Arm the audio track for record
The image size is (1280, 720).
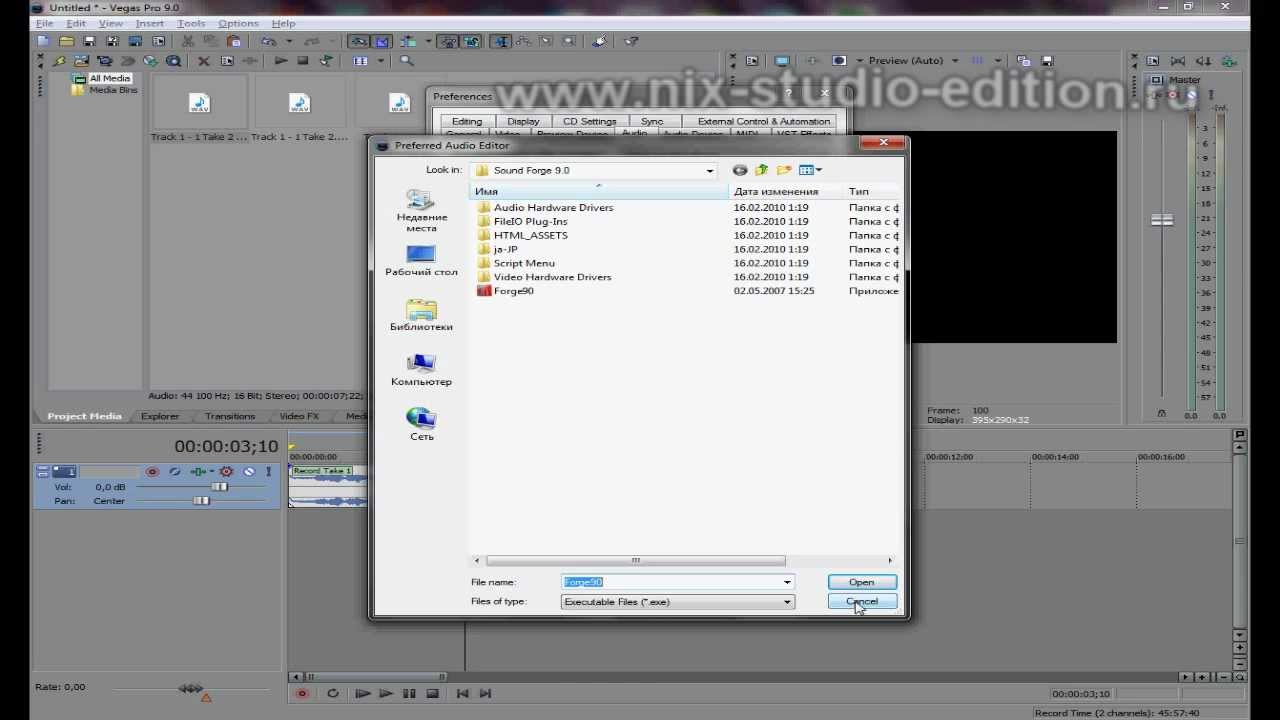pyautogui.click(x=152, y=472)
